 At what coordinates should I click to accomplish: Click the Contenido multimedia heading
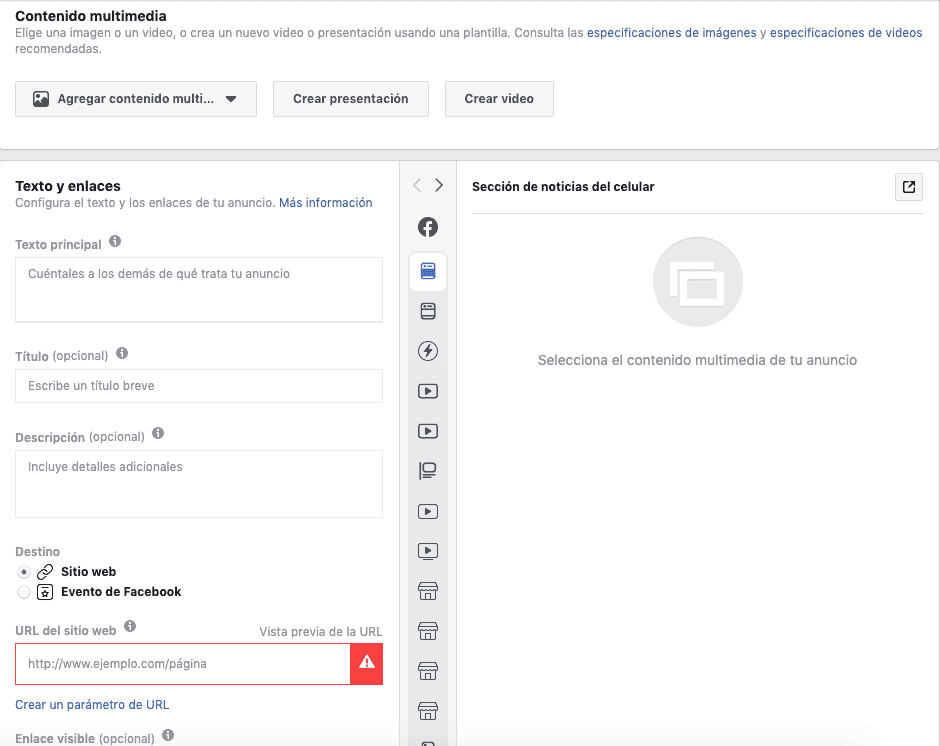(91, 16)
